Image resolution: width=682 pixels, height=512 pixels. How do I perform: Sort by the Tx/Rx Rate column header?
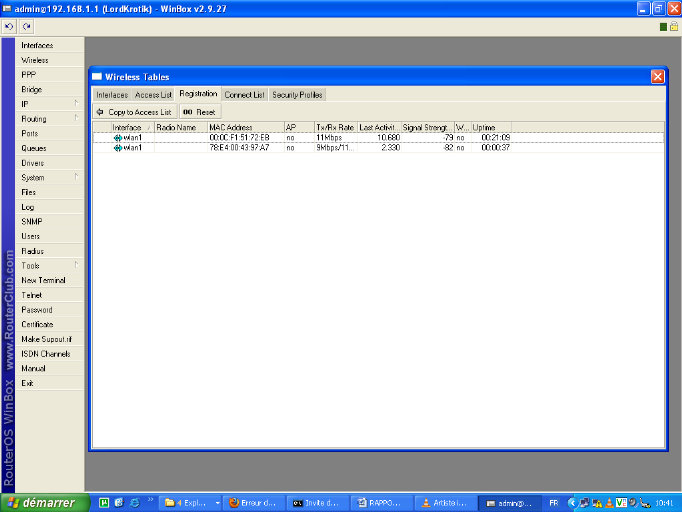click(x=335, y=127)
